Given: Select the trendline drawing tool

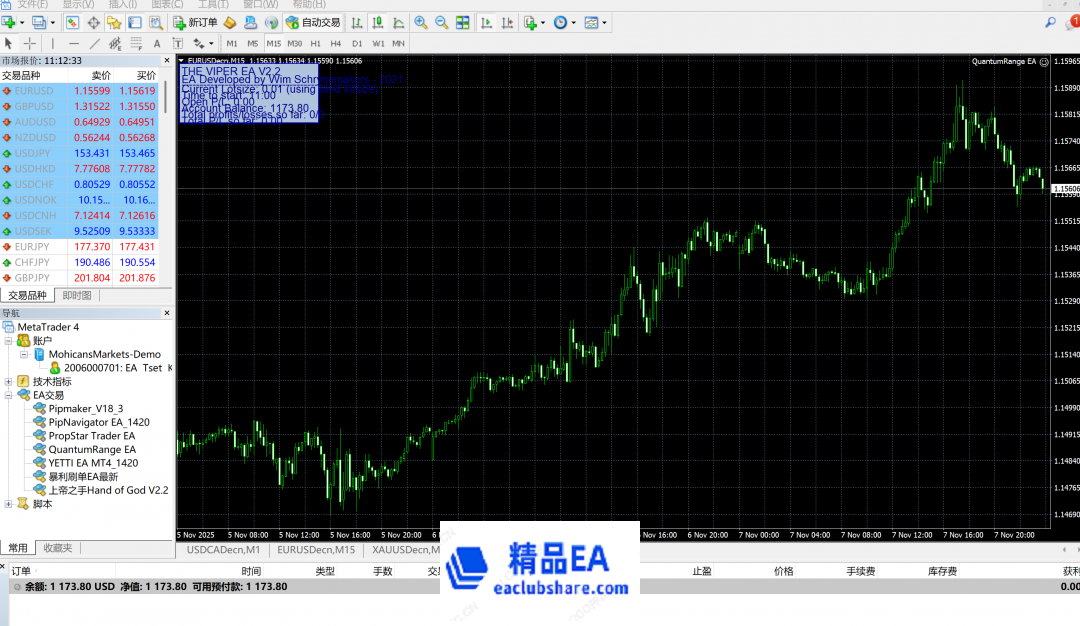Looking at the screenshot, I should [x=95, y=43].
